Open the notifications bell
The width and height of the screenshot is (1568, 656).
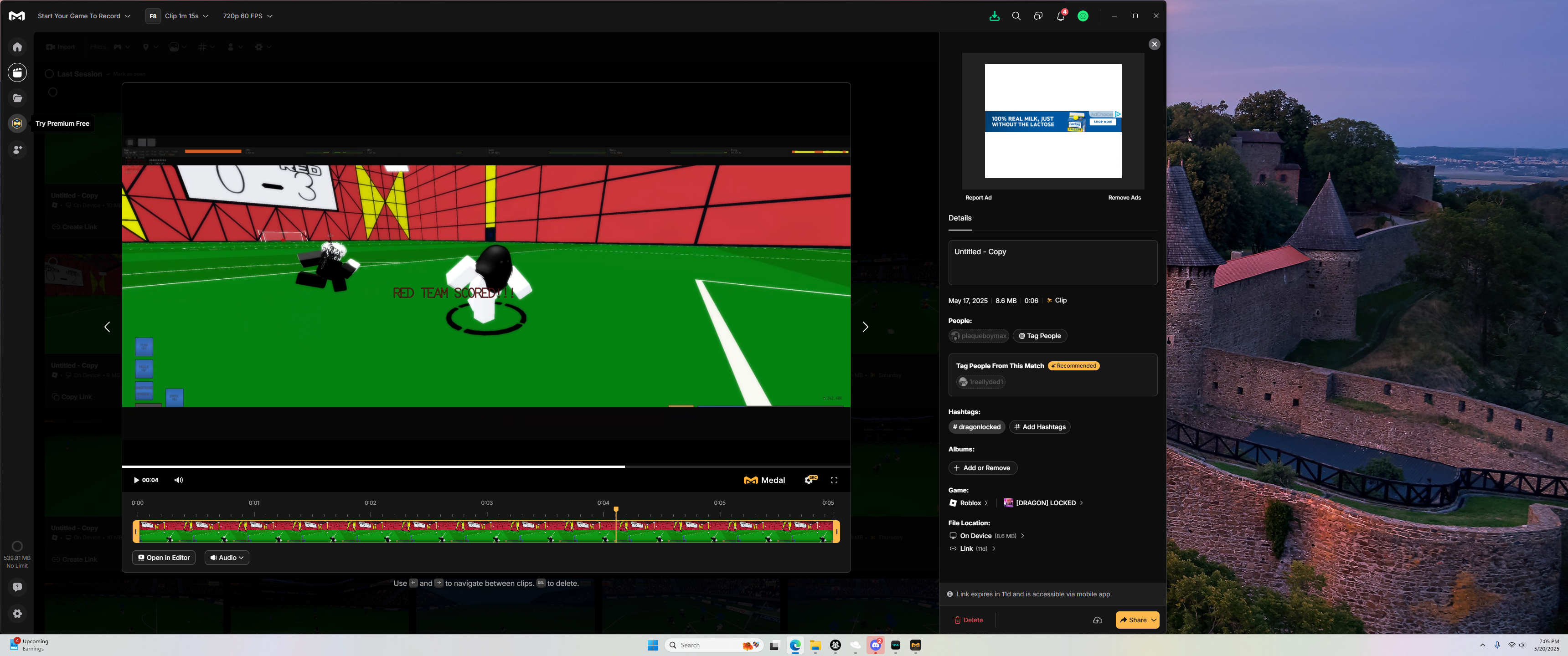pyautogui.click(x=1060, y=16)
